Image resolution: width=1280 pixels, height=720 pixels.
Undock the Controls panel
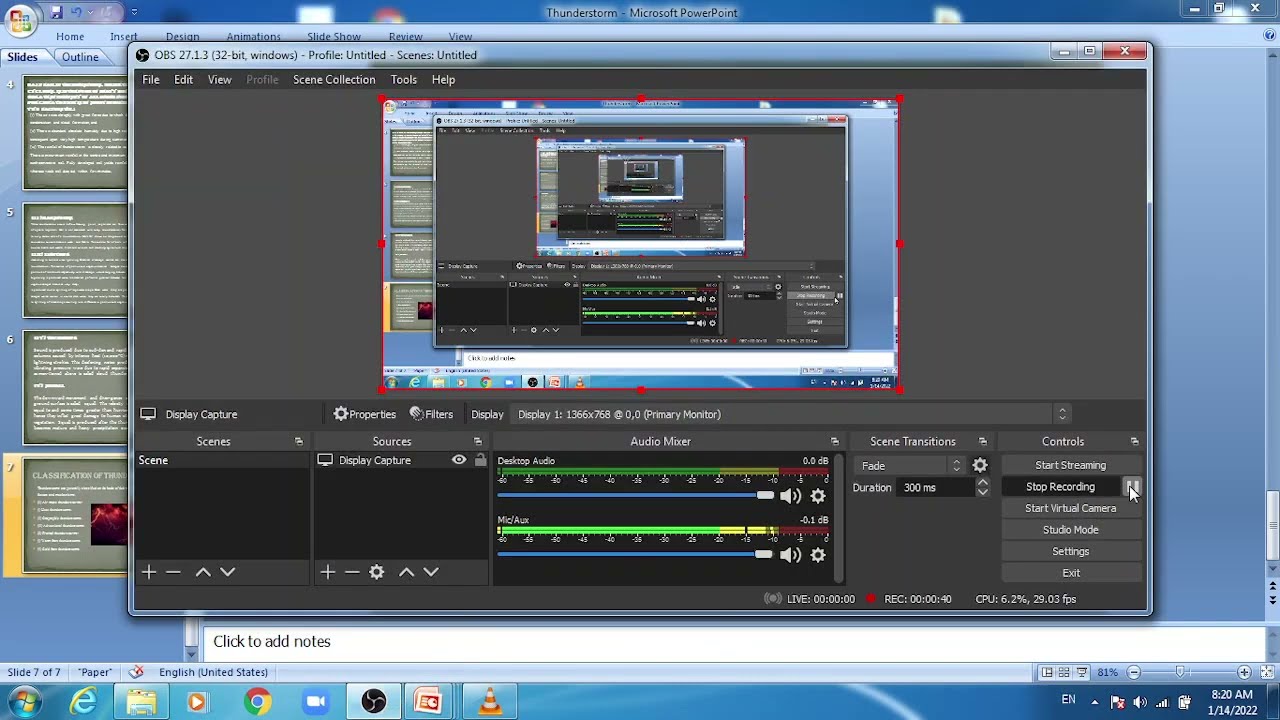pos(1135,441)
